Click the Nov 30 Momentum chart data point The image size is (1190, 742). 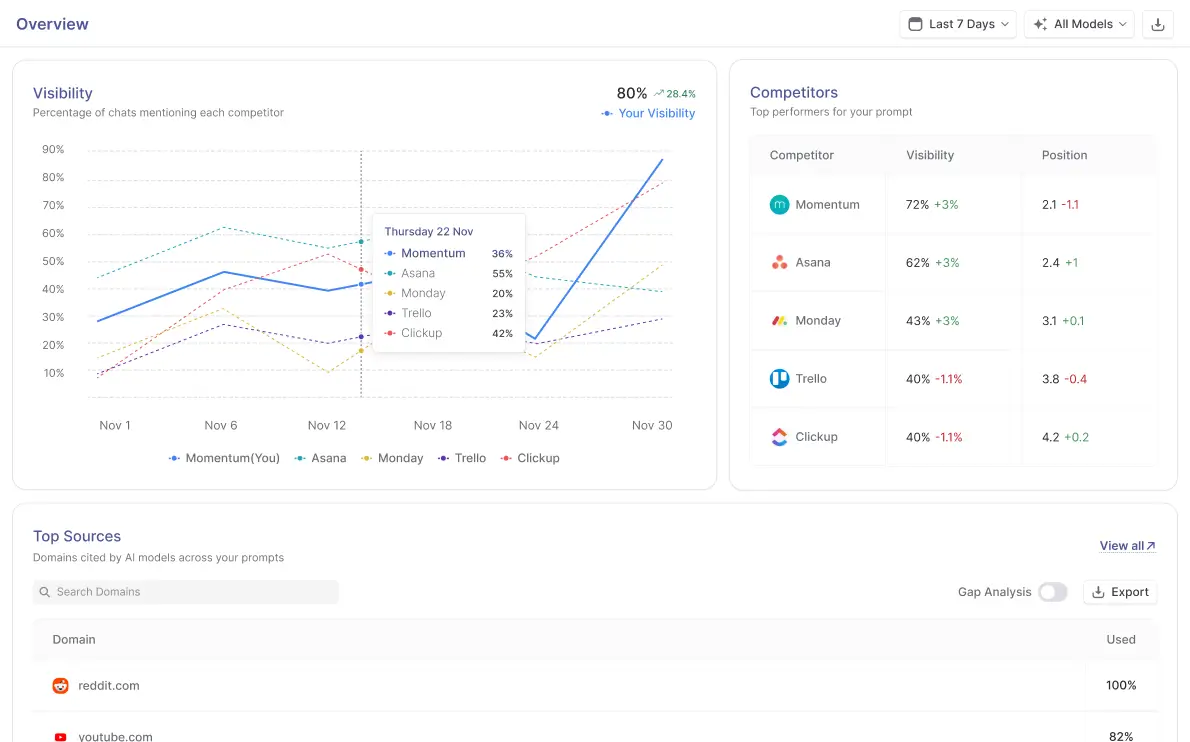click(x=661, y=159)
